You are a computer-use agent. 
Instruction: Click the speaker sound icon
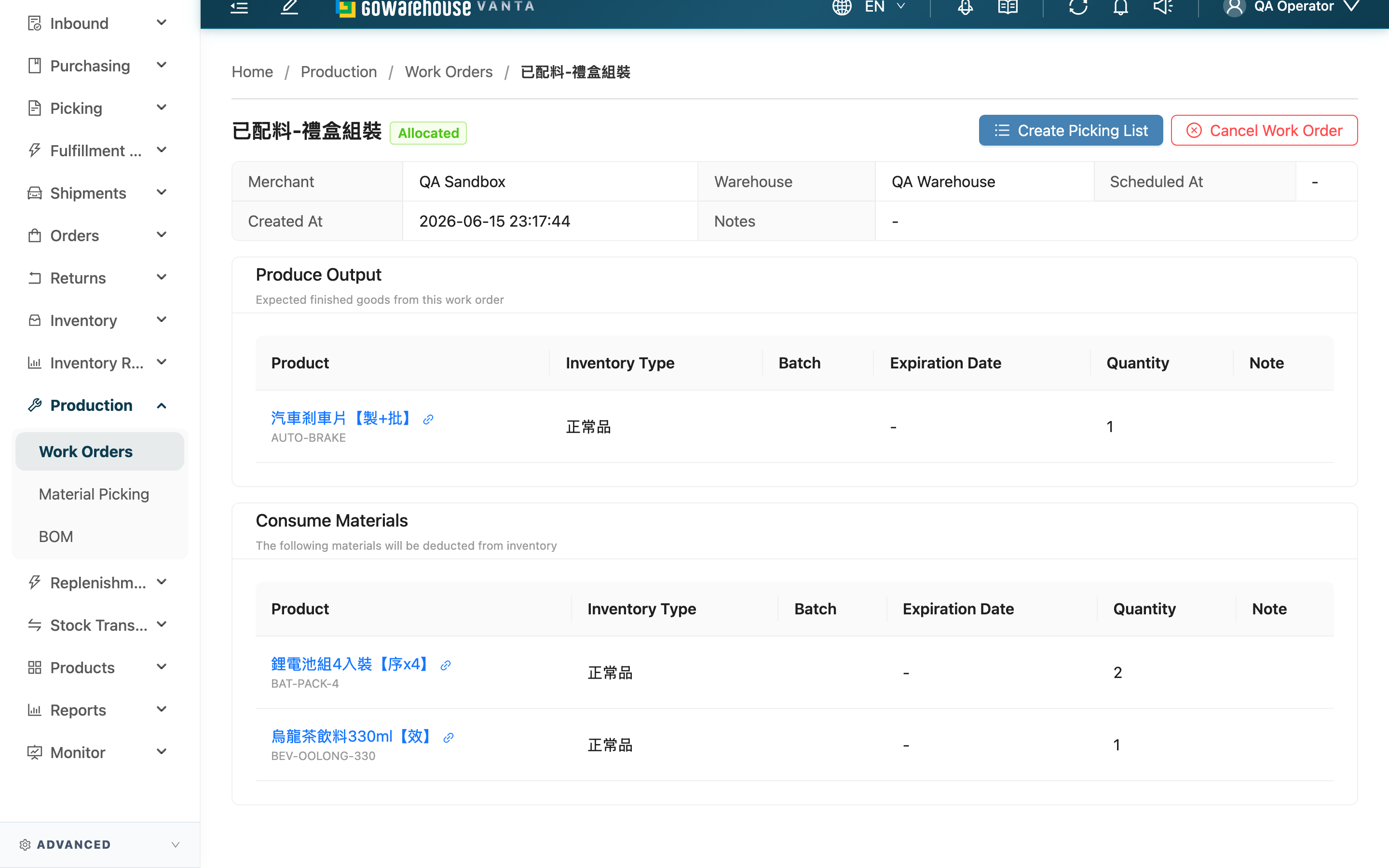[1163, 7]
